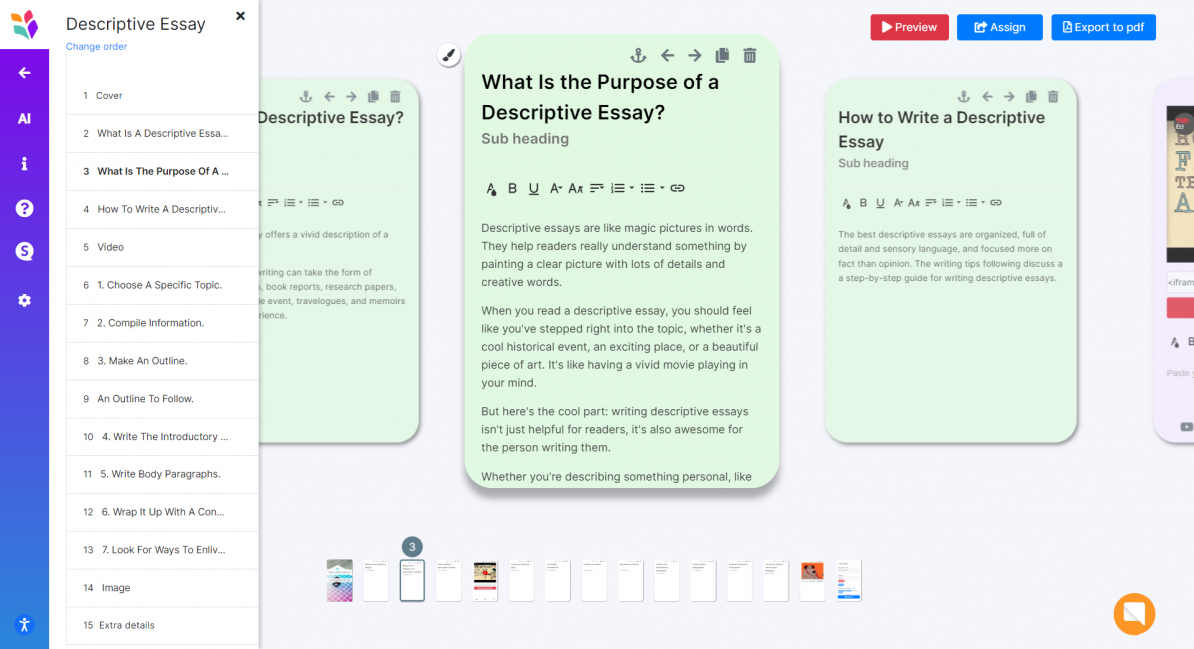Screen dimensions: 1194x649
Task: Open Change order link
Action: click(x=96, y=46)
